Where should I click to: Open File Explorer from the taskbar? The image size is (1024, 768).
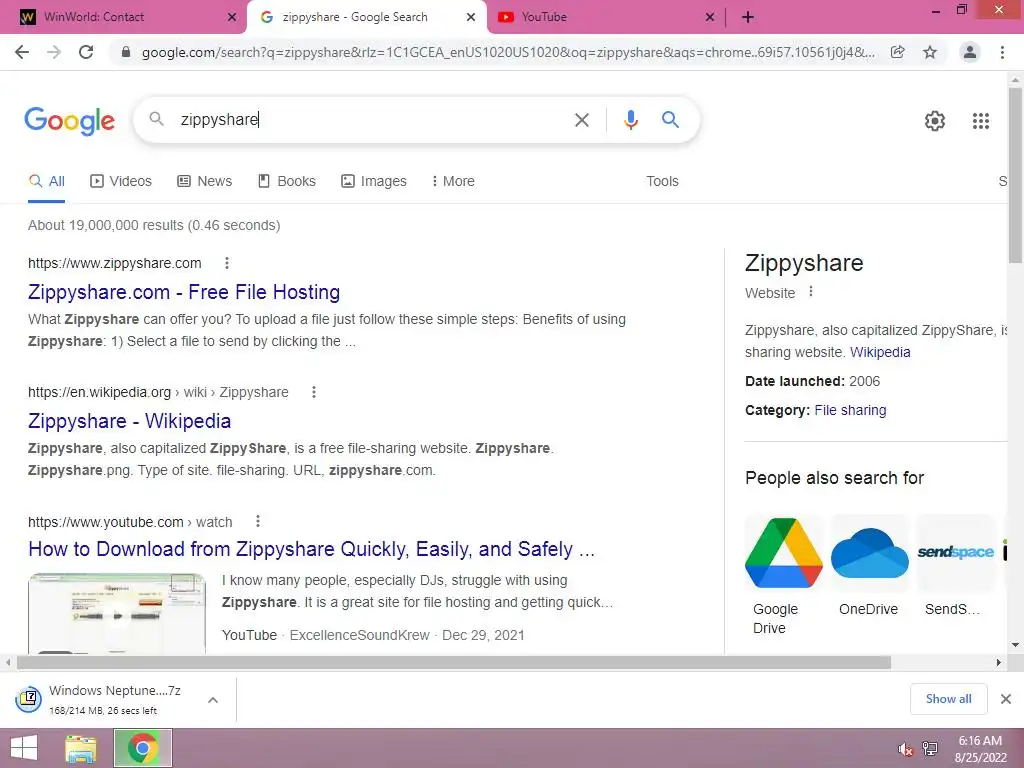click(x=81, y=748)
